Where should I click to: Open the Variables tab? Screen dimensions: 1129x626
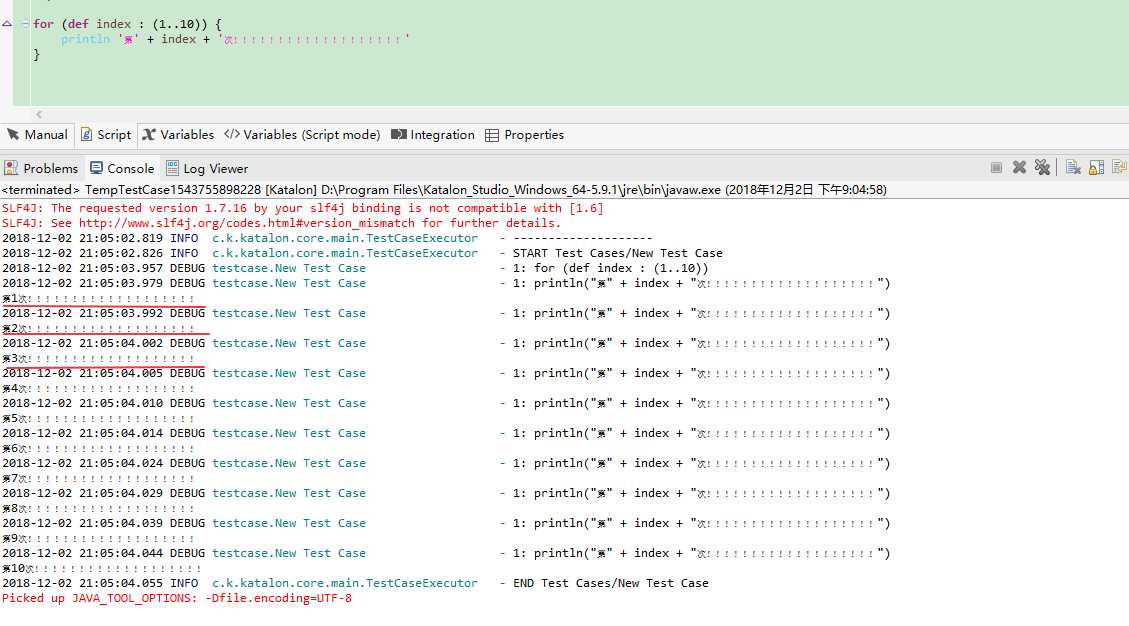click(x=179, y=135)
